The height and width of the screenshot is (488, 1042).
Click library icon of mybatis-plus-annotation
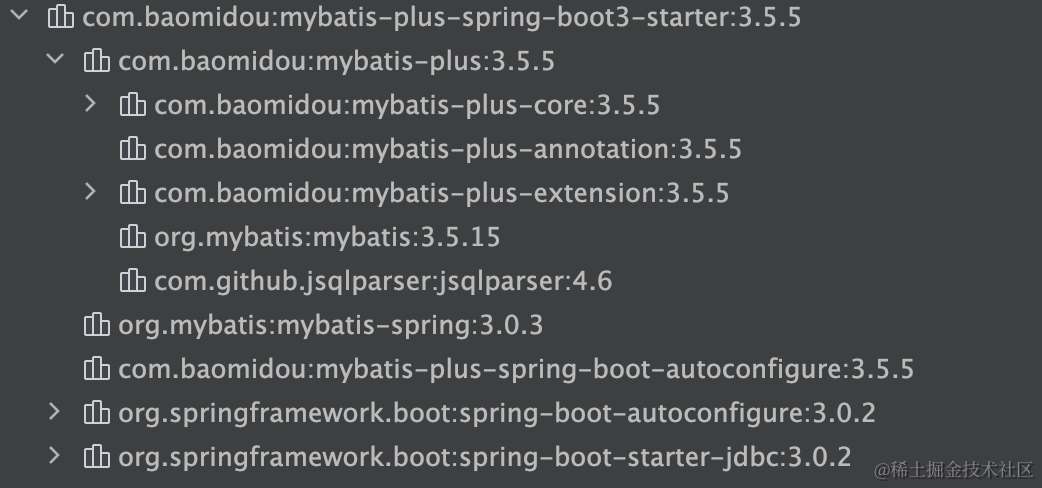click(133, 148)
